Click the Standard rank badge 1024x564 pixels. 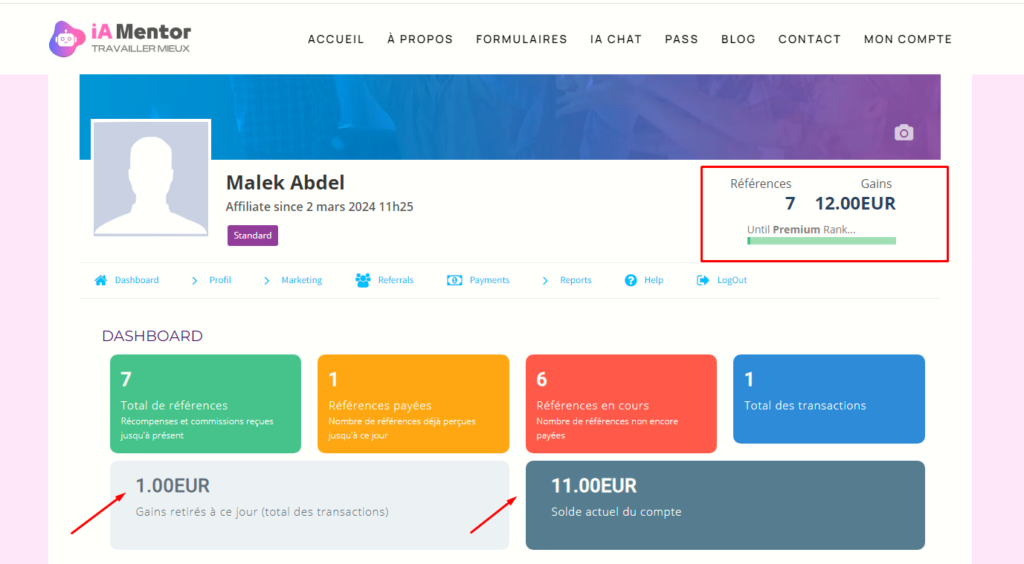[252, 236]
